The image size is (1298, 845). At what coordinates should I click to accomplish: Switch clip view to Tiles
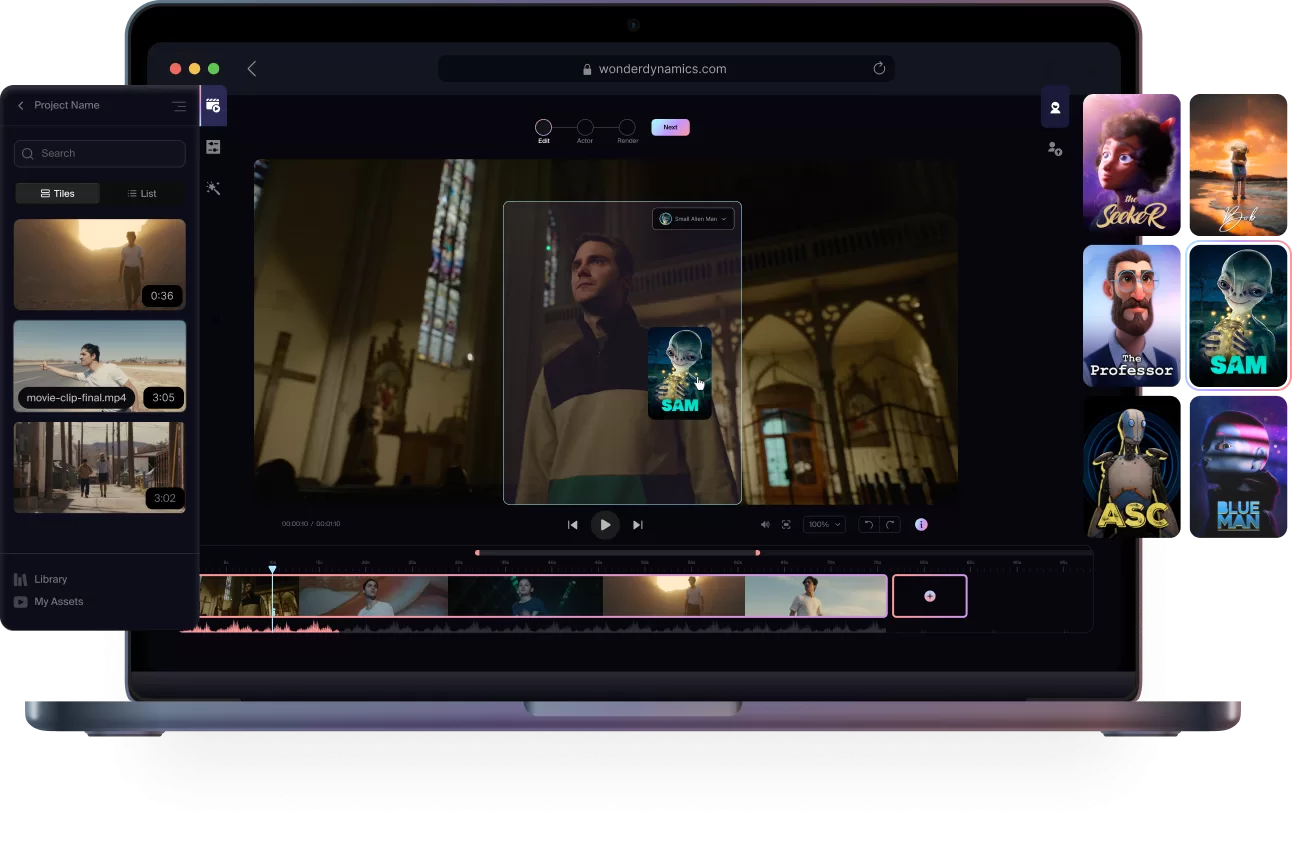58,194
